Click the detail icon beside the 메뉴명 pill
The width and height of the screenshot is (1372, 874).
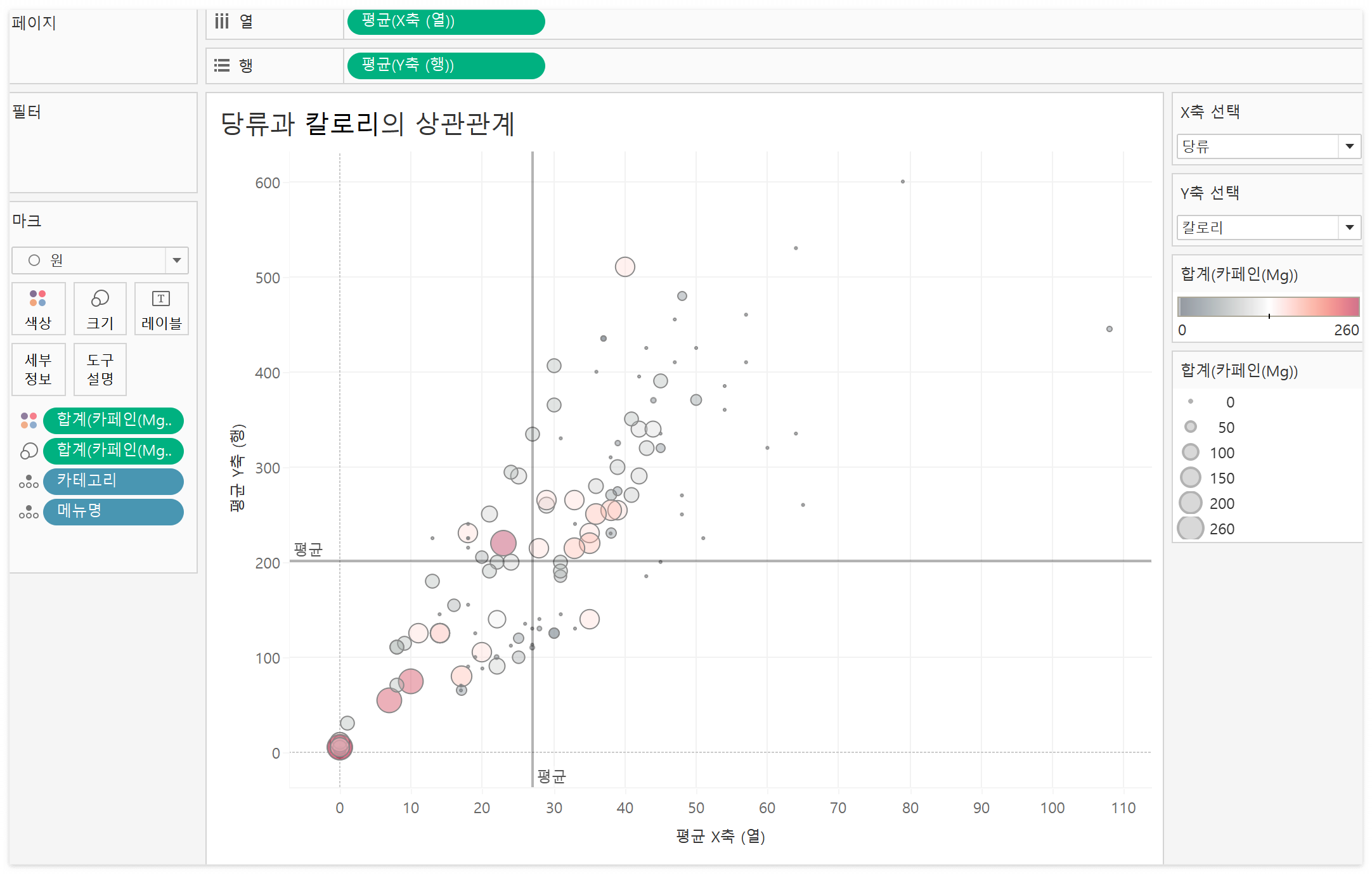coord(29,511)
